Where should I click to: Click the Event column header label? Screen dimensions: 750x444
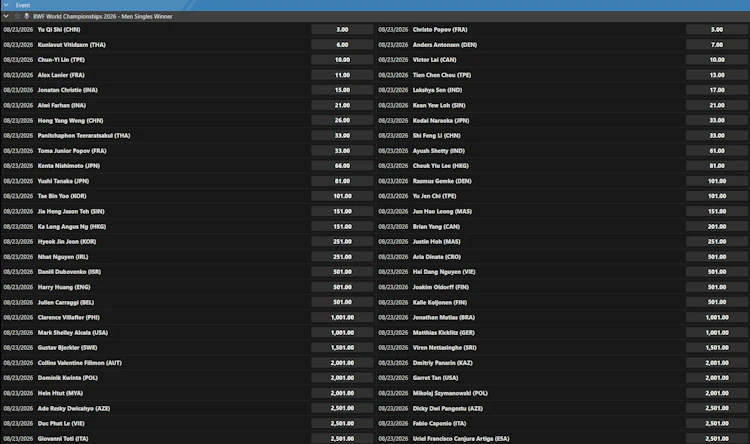click(x=23, y=5)
